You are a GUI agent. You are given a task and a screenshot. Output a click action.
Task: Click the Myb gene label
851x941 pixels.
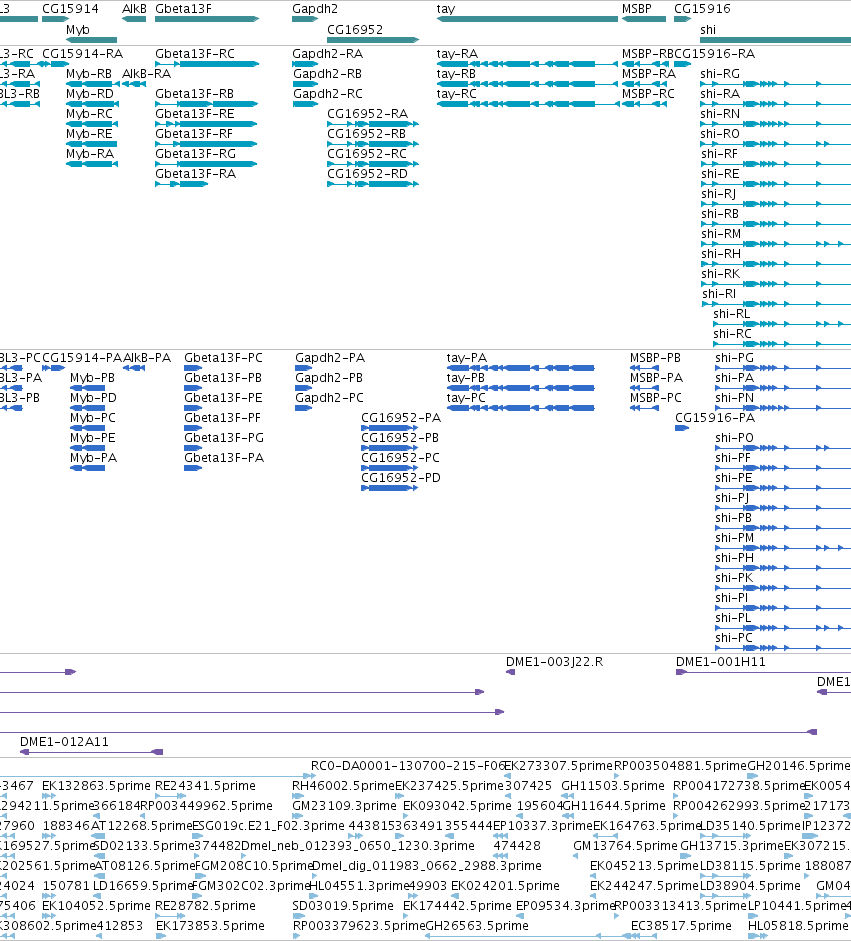78,29
